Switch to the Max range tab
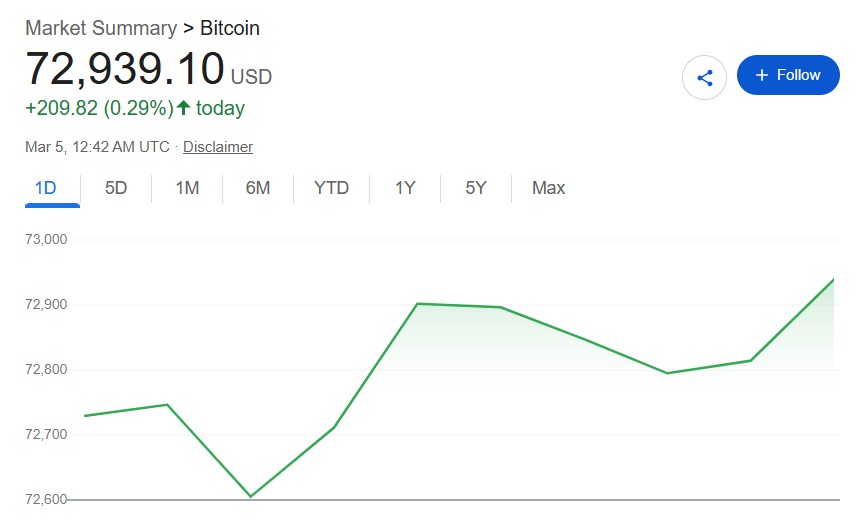This screenshot has width=868, height=525. point(548,188)
